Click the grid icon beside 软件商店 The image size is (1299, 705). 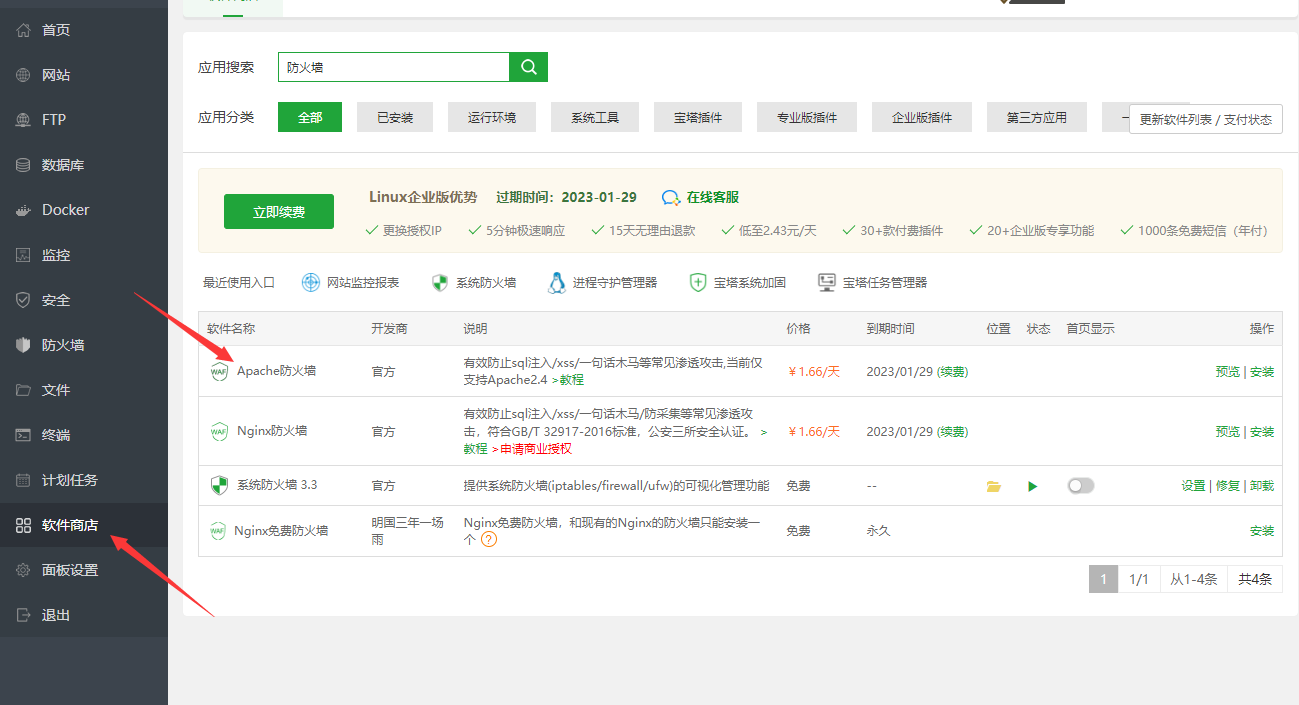[24, 525]
